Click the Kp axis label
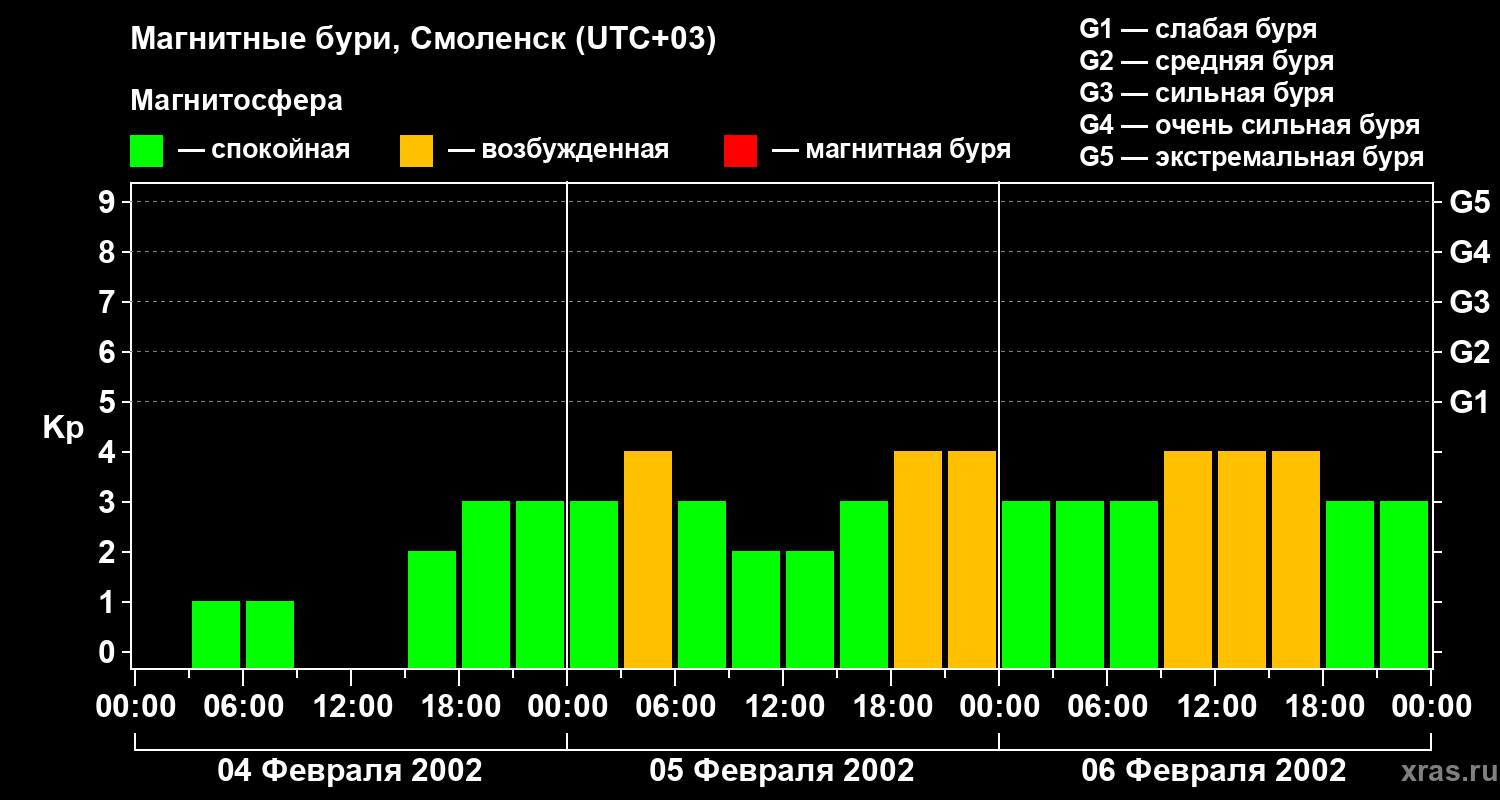The image size is (1500, 800). click(63, 430)
